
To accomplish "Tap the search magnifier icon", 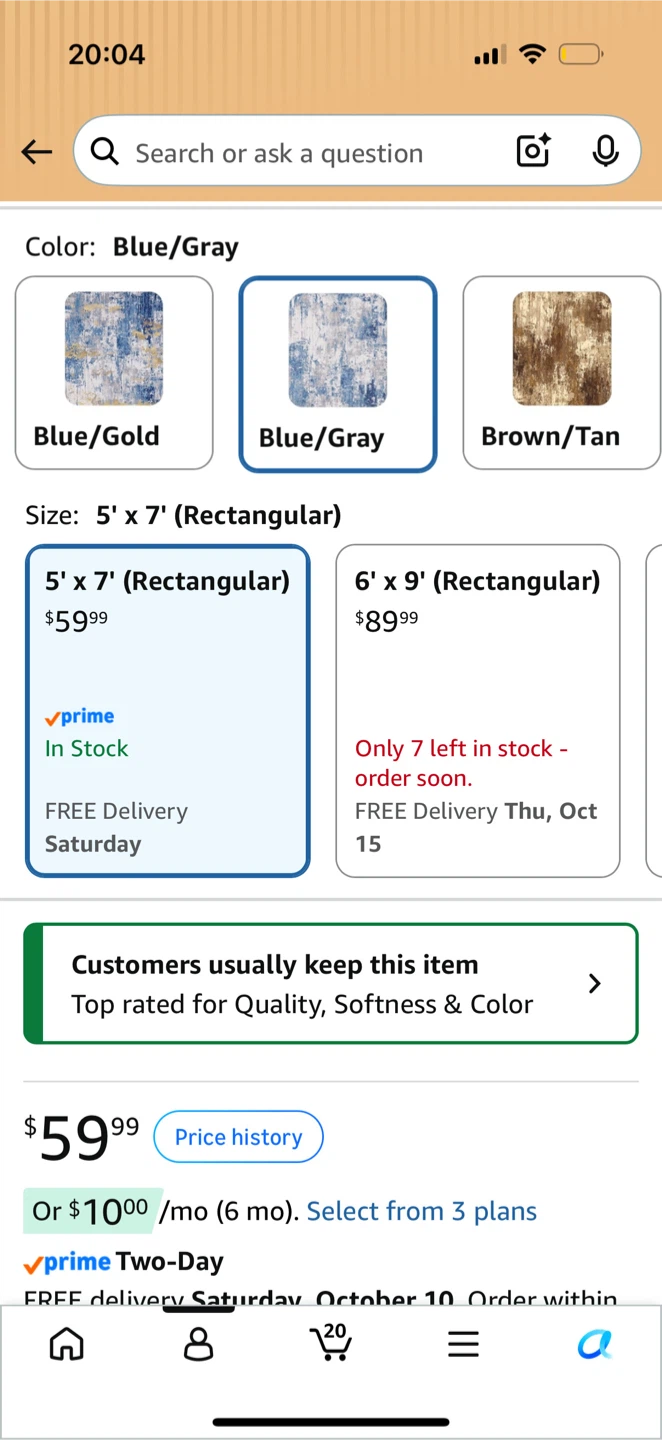I will coord(104,151).
